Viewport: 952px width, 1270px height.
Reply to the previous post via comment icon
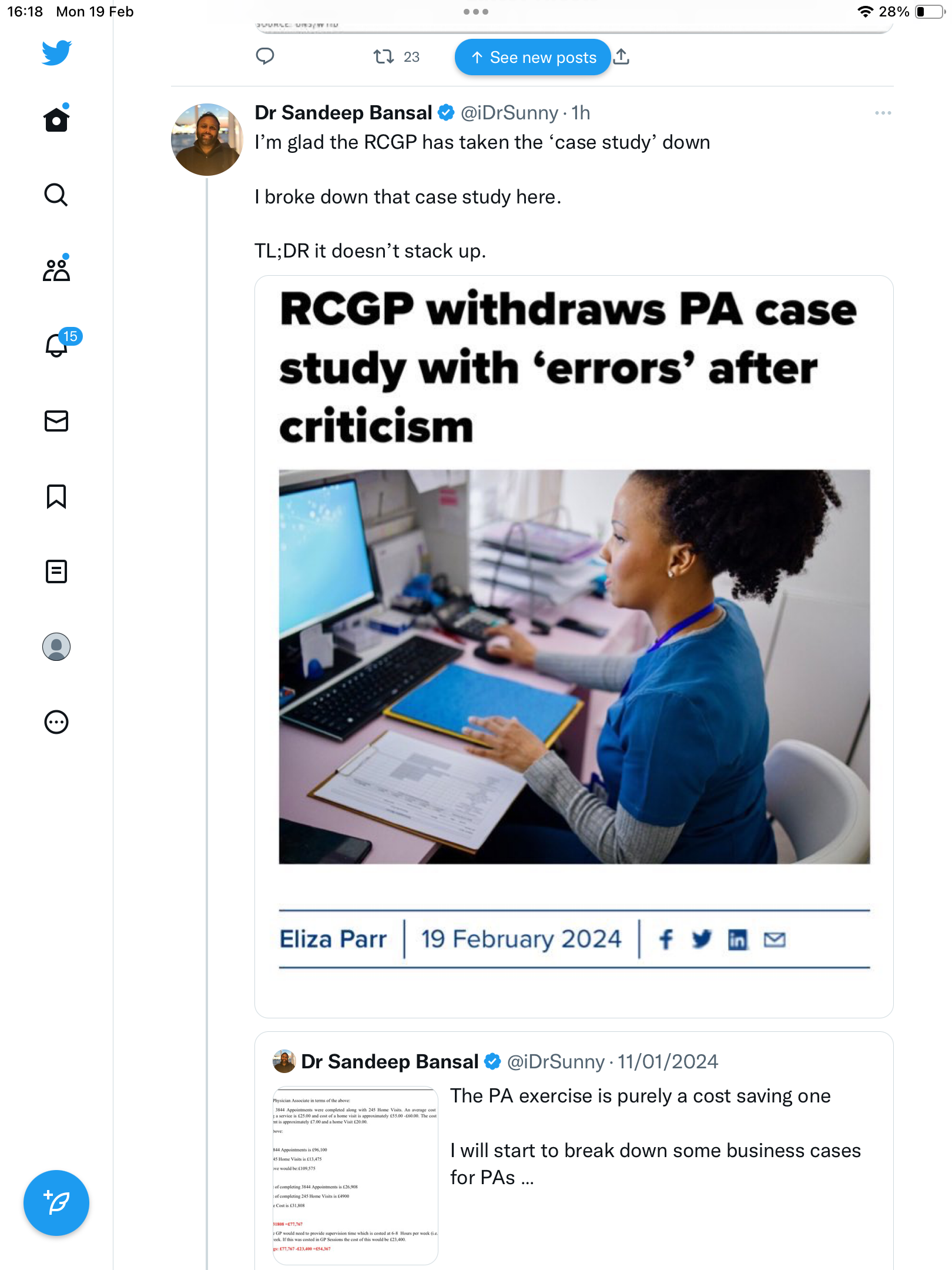tap(265, 56)
